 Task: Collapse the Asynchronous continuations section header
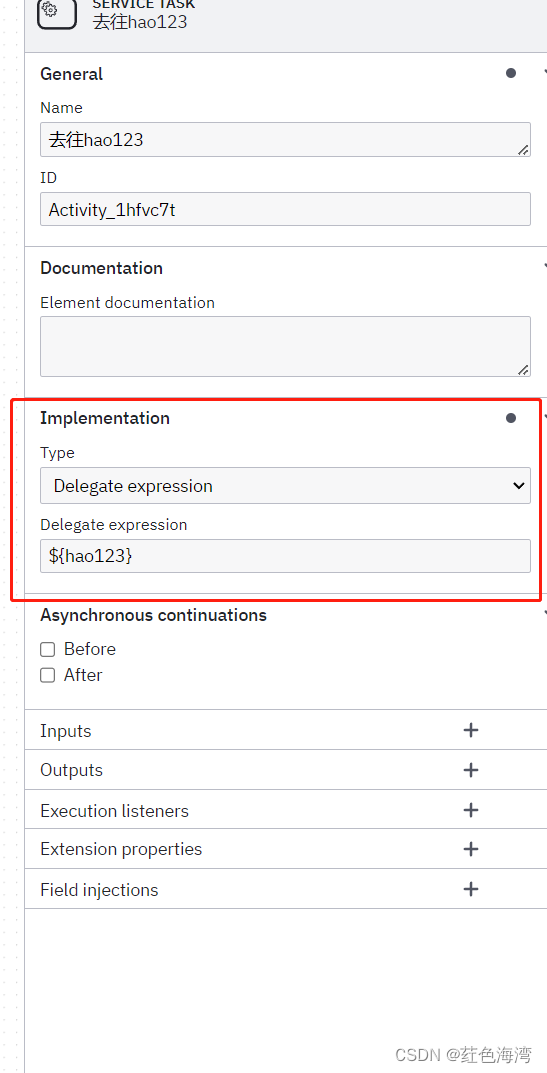tap(285, 615)
